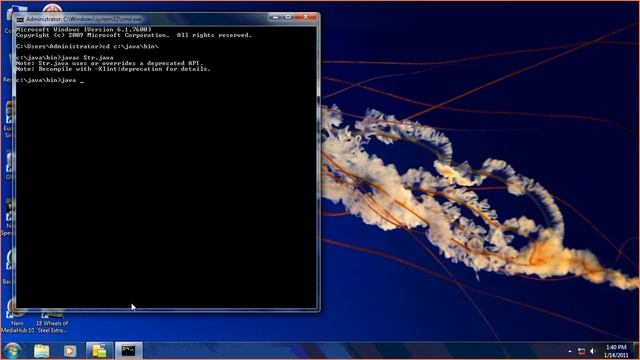
Task: Launch Windows Media Player from taskbar
Action: (x=70, y=351)
